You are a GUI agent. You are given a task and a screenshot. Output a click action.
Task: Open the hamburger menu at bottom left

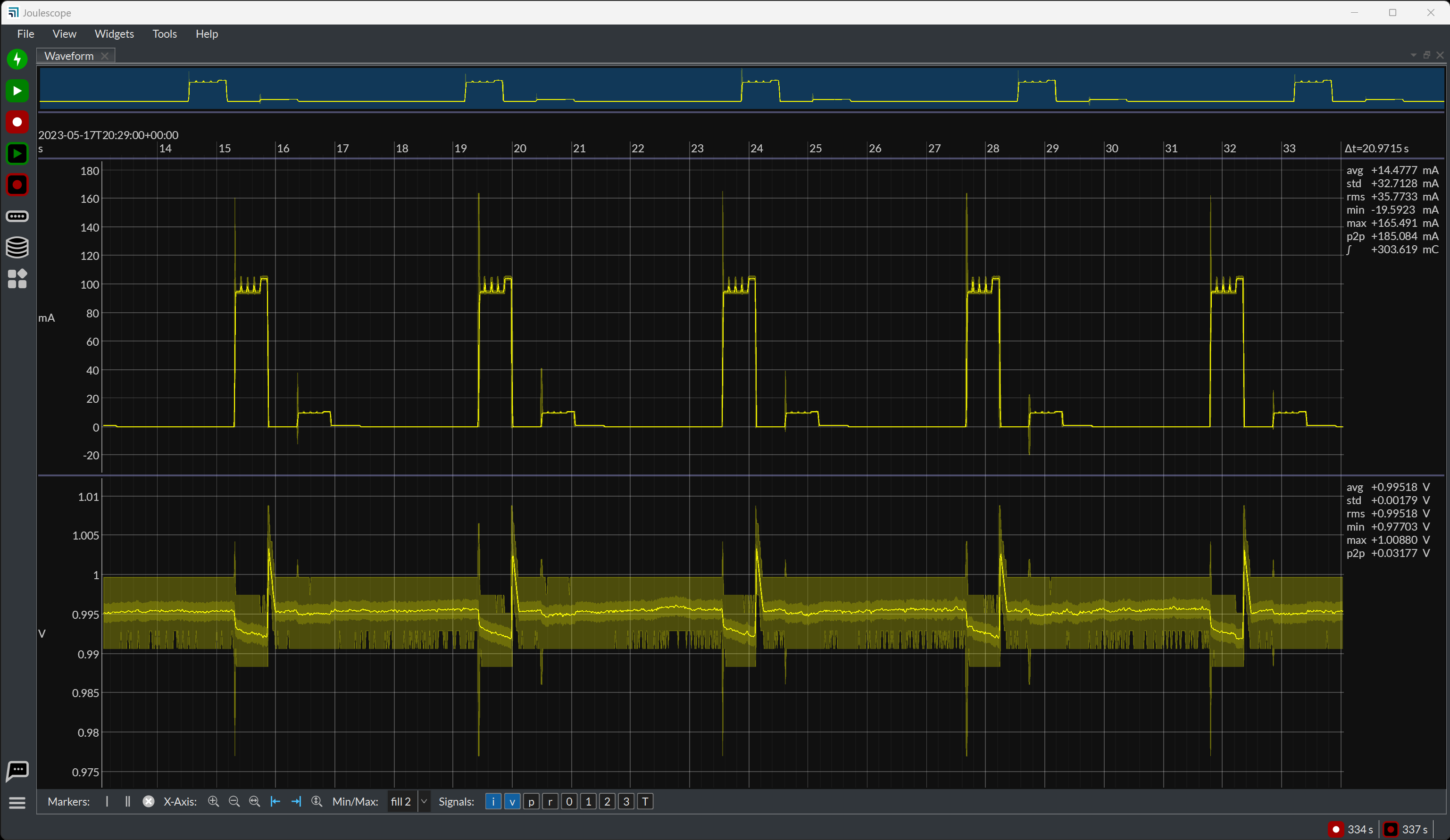(17, 803)
